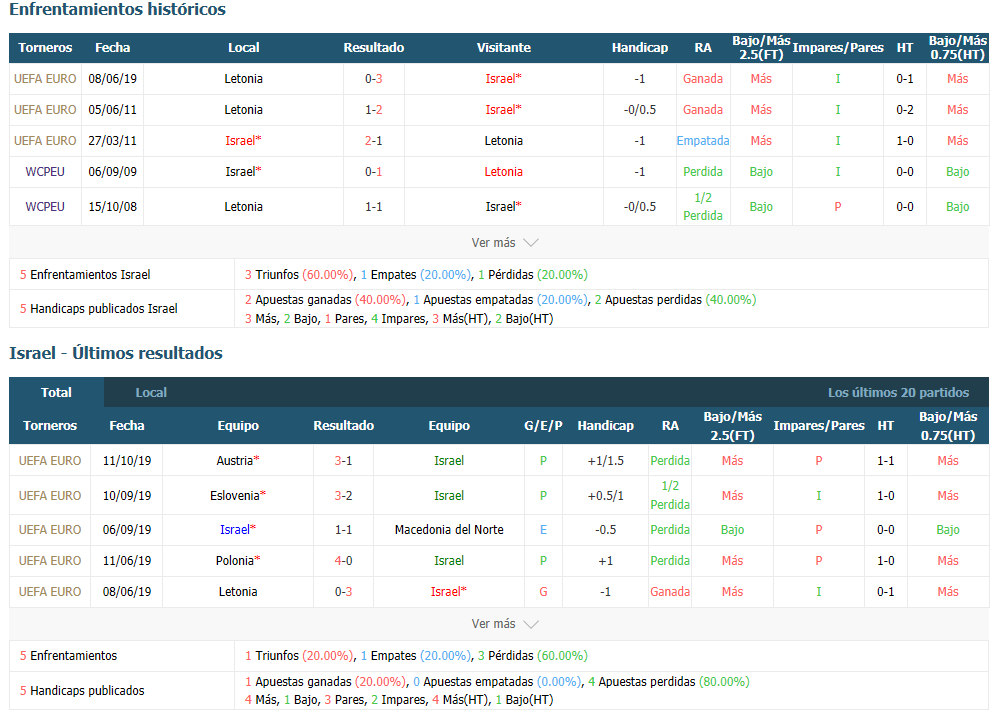Click result 1-2 in 05/06/11 row
This screenshot has width=996, height=721.
click(x=374, y=110)
